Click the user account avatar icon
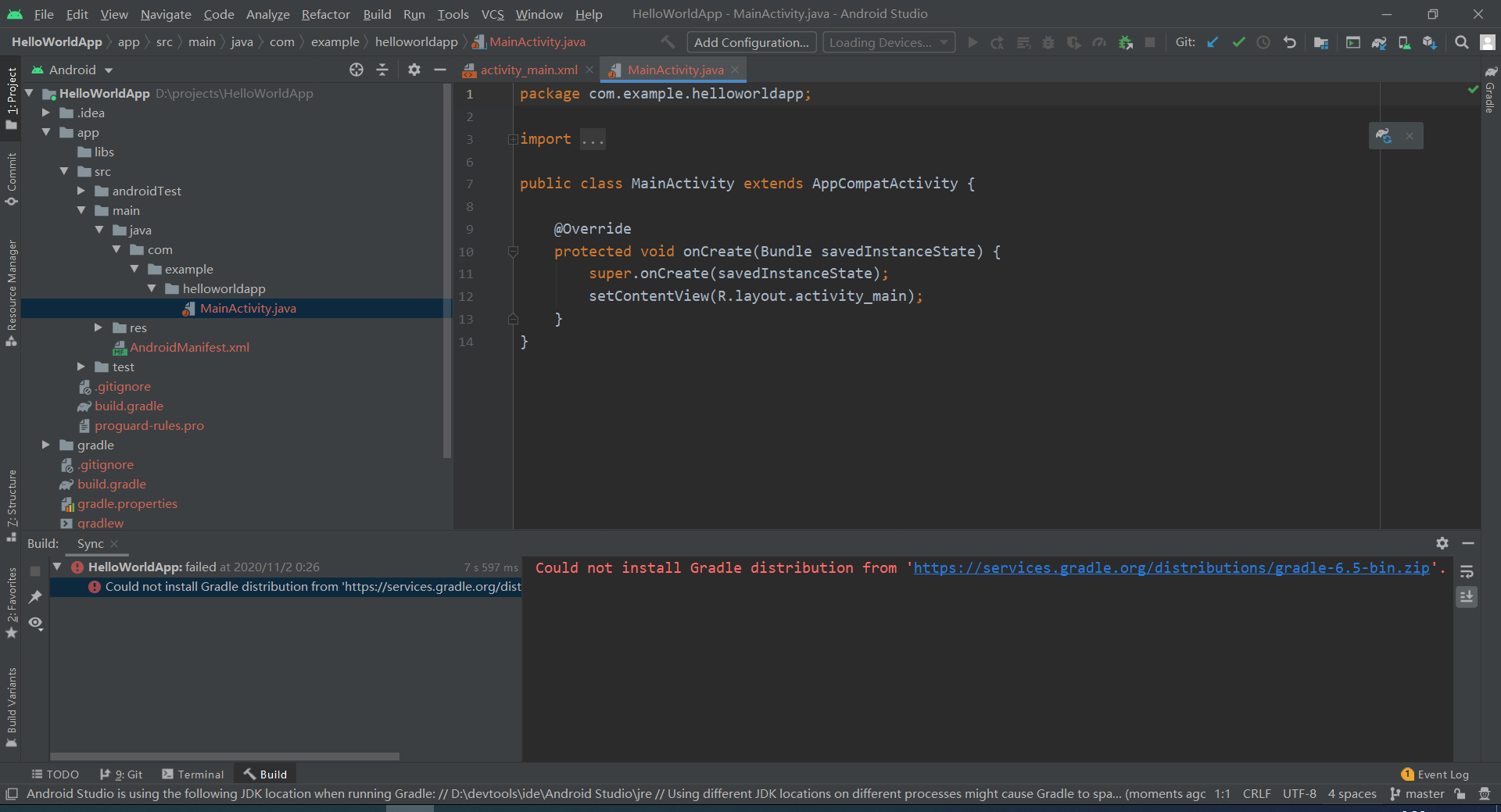1501x812 pixels. point(1488,42)
